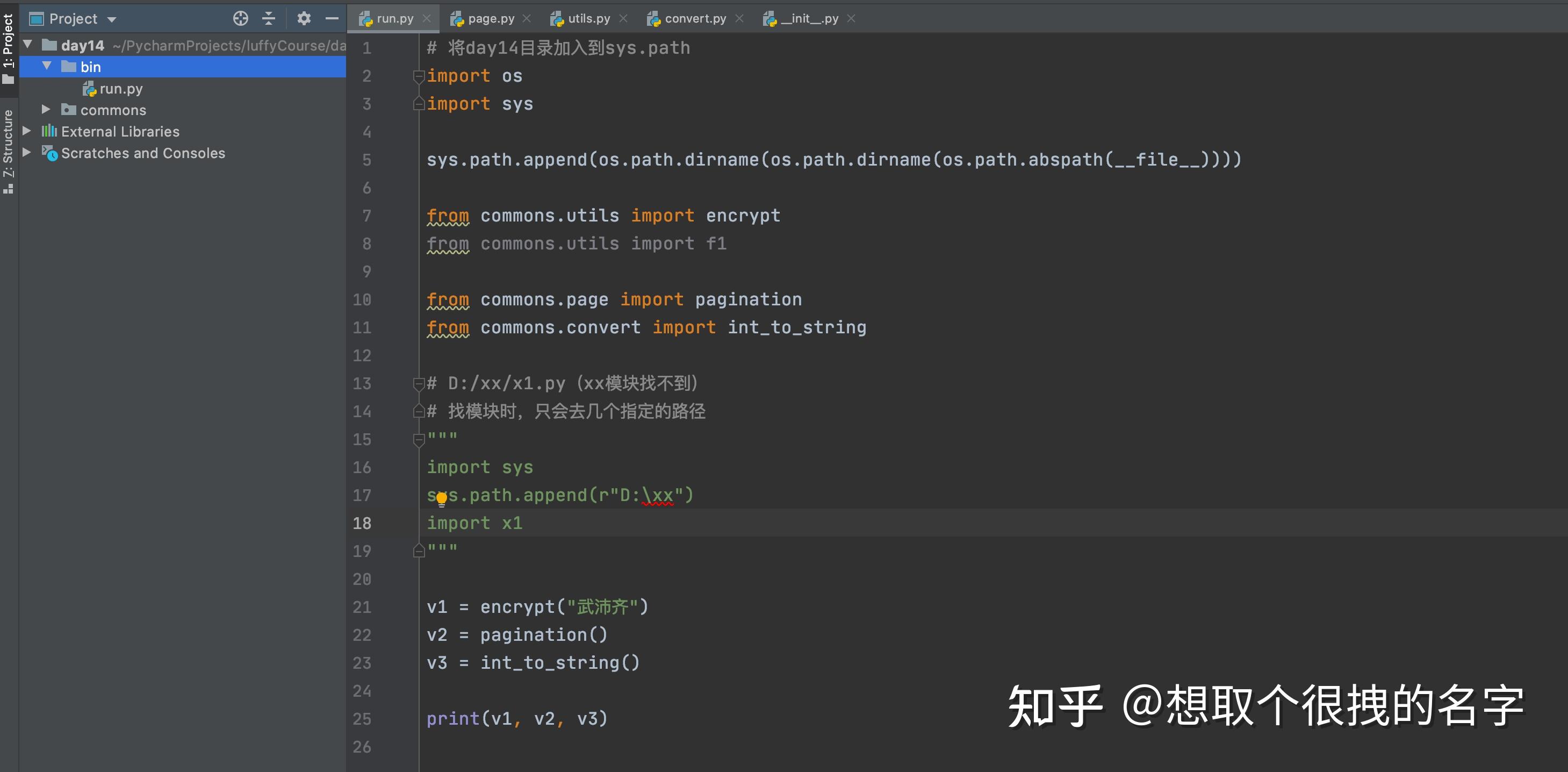Place cursor on 'sys.path.append' at line 5
1568x772 pixels.
point(506,160)
